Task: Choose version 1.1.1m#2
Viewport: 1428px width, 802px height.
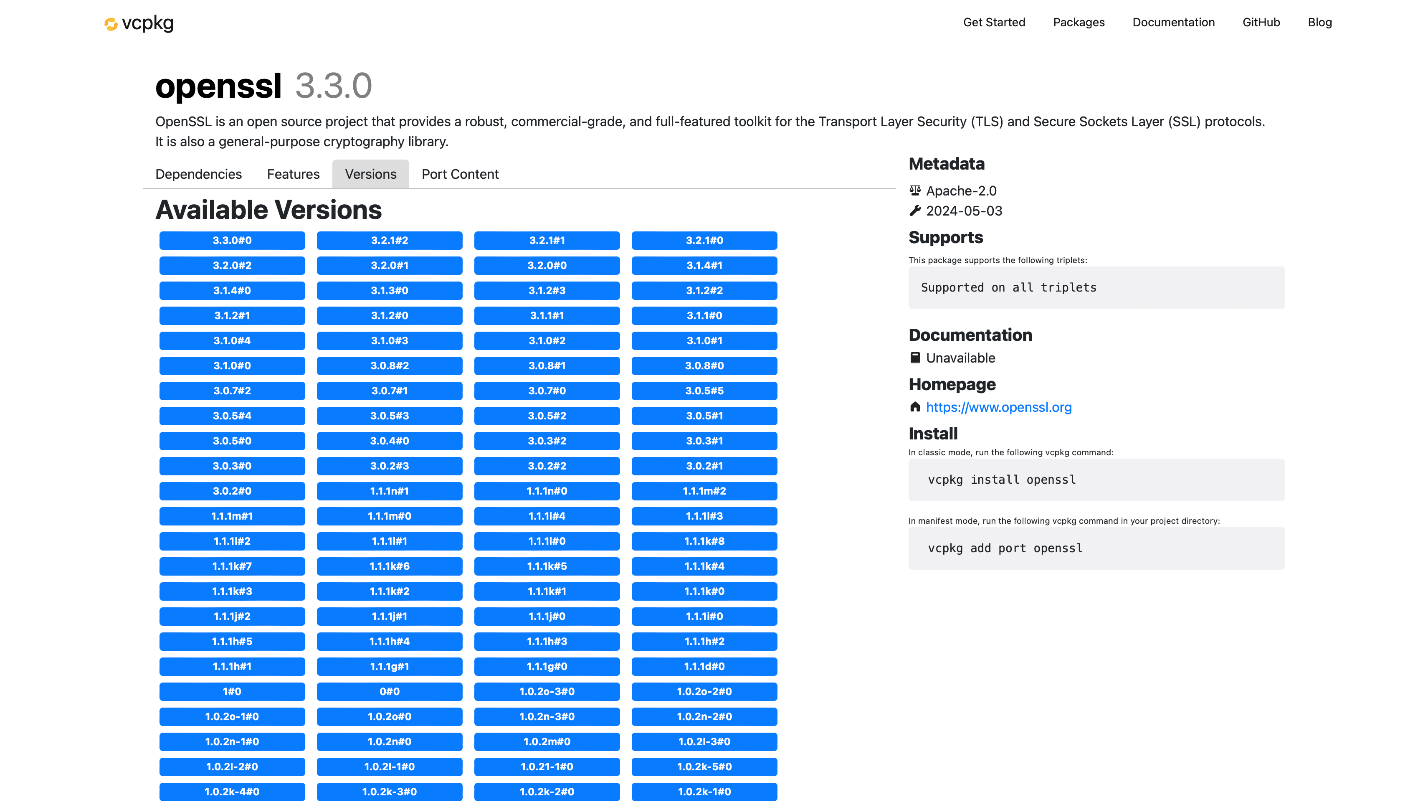Action: [704, 491]
